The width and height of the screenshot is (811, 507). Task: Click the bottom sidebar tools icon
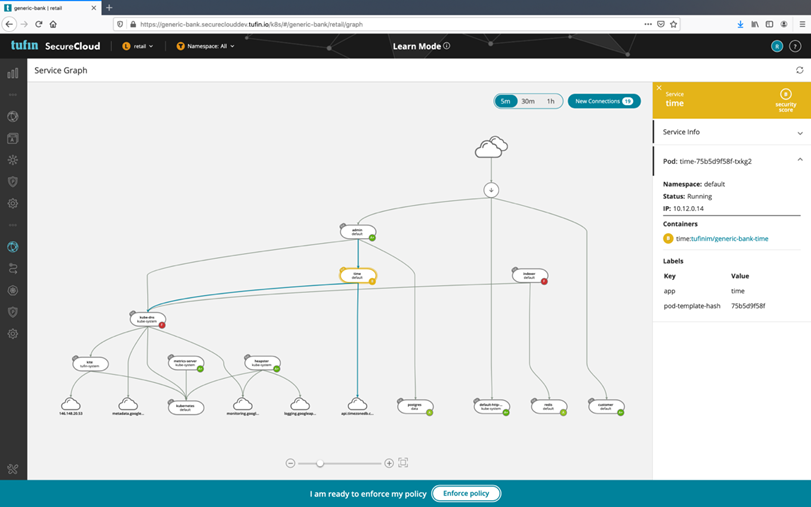tap(13, 469)
